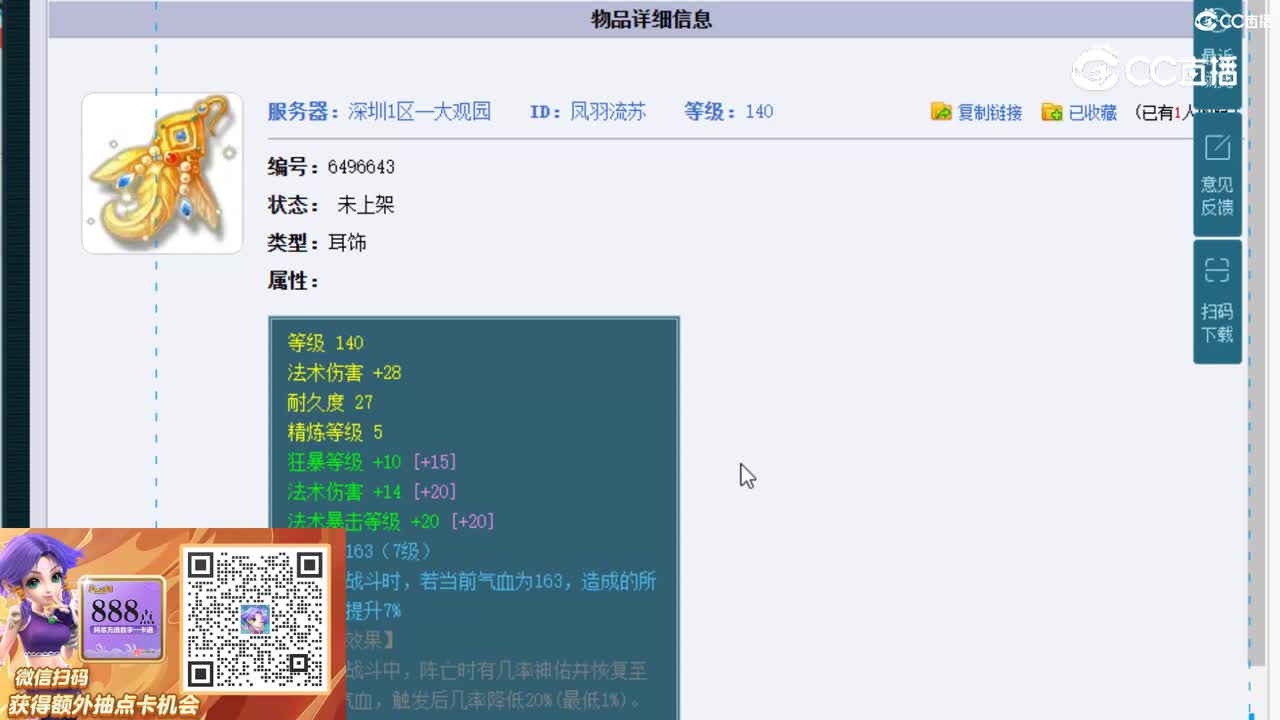The width and height of the screenshot is (1280, 720).
Task: Click 复制链接 to copy the item link
Action: pos(988,112)
